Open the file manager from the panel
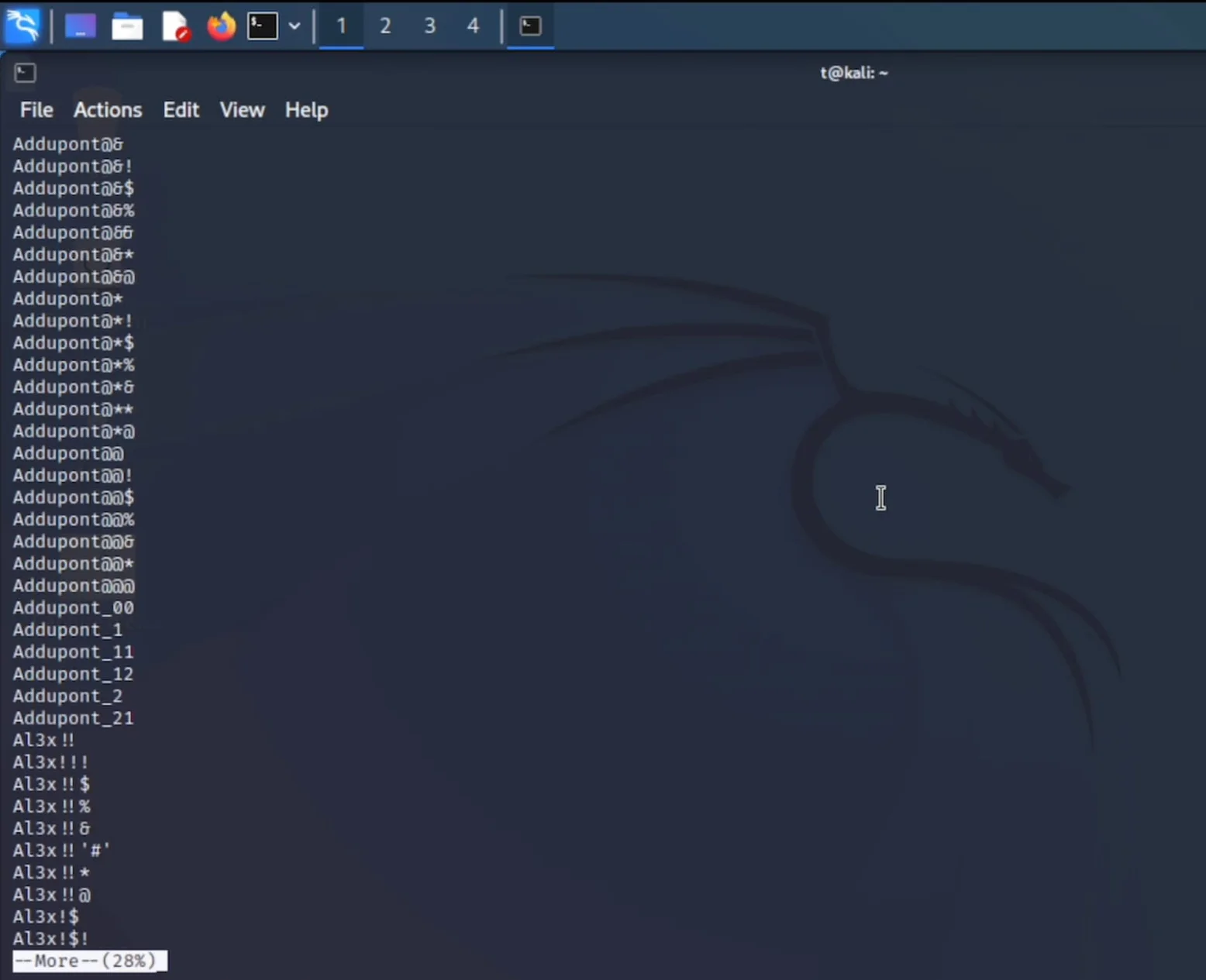The width and height of the screenshot is (1206, 980). [127, 27]
